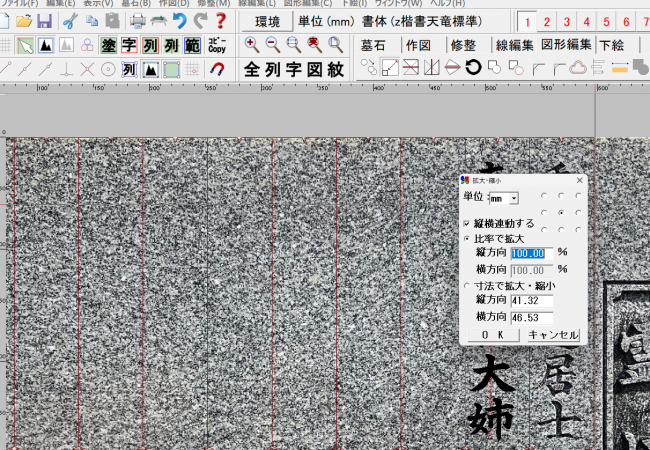Click the キャンセル button
The width and height of the screenshot is (650, 450).
point(553,335)
